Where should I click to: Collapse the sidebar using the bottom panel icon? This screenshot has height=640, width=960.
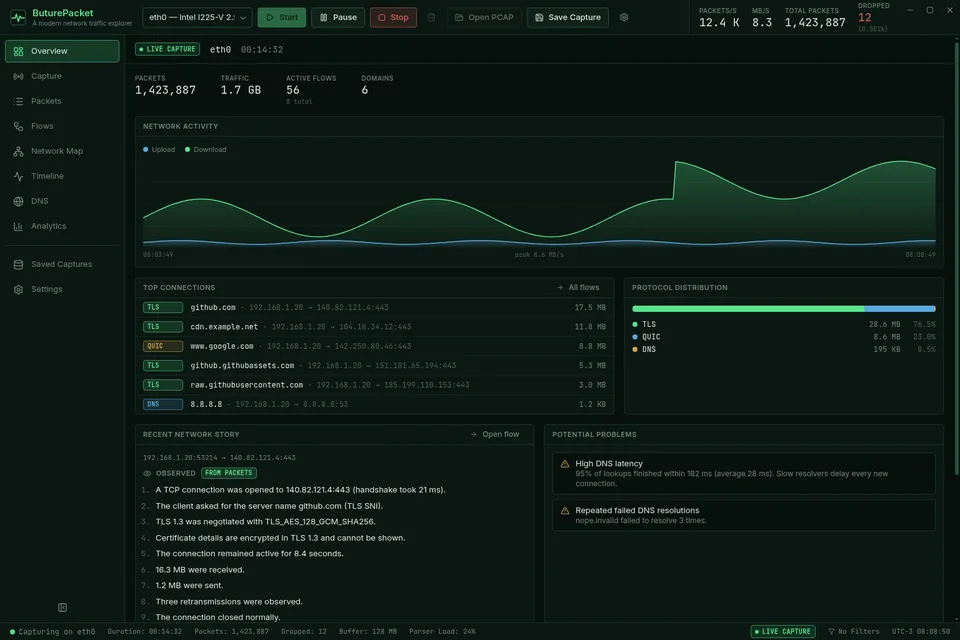(x=62, y=608)
